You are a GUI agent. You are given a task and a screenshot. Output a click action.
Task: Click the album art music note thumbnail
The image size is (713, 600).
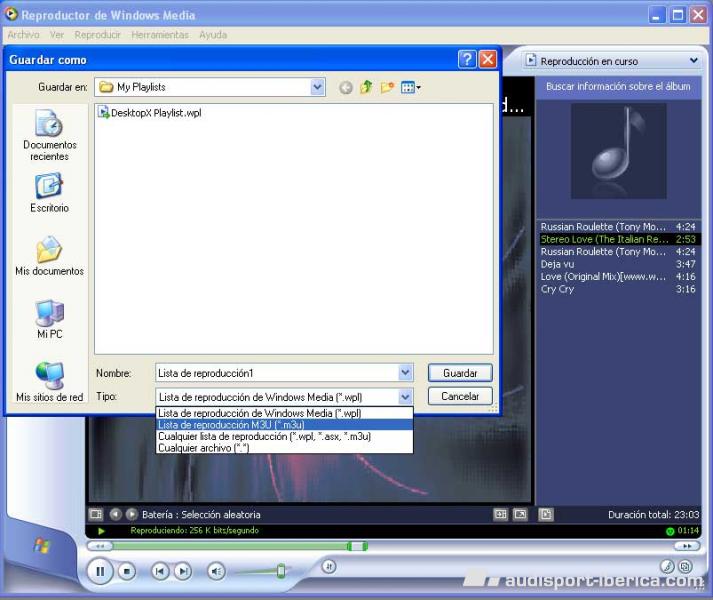619,151
